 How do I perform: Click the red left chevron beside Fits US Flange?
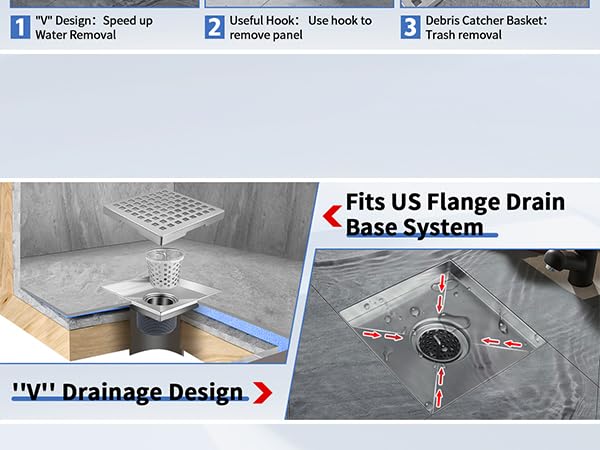332,216
